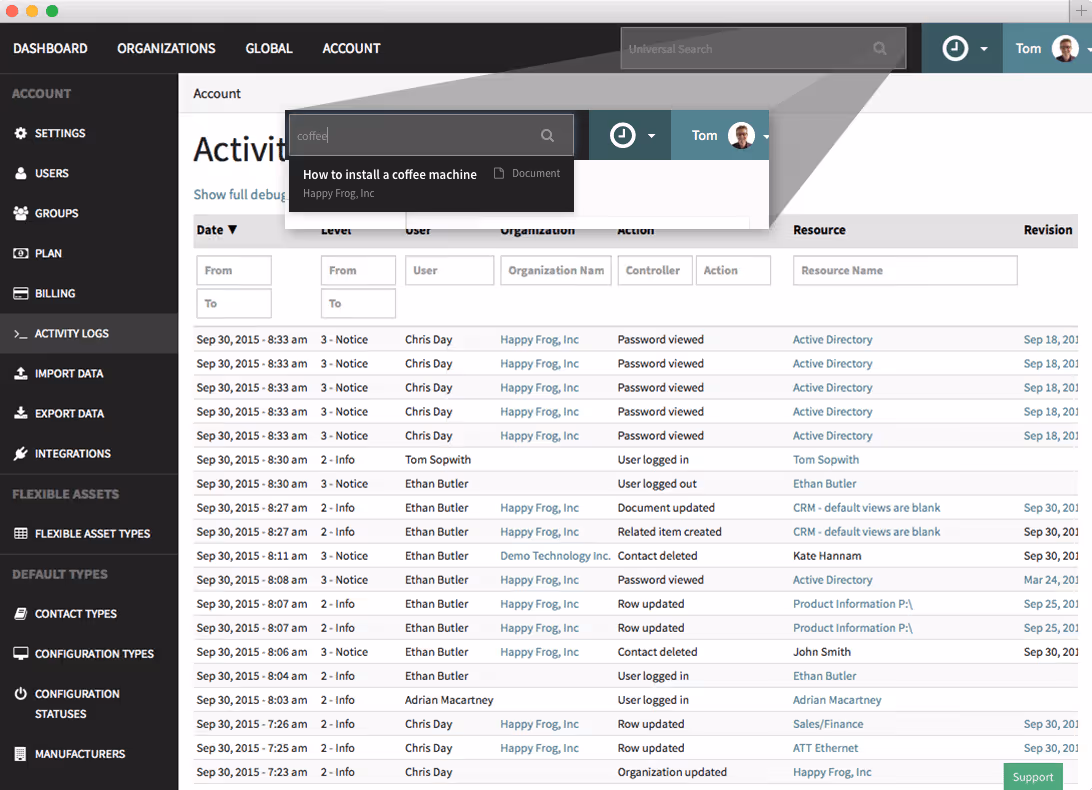This screenshot has width=1092, height=790.
Task: Click the Integrations plug icon
Action: (x=21, y=454)
